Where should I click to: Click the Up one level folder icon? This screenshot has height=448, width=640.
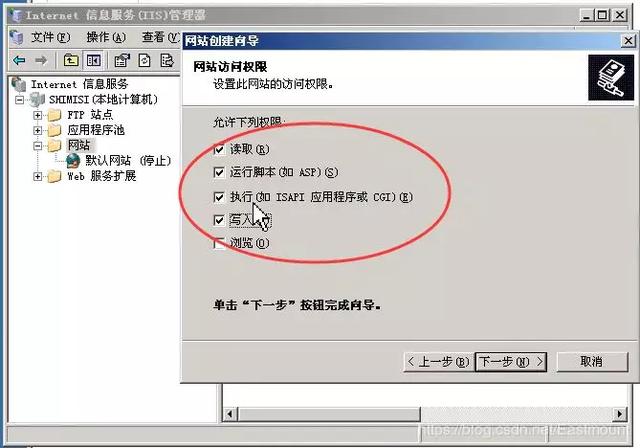[71, 60]
